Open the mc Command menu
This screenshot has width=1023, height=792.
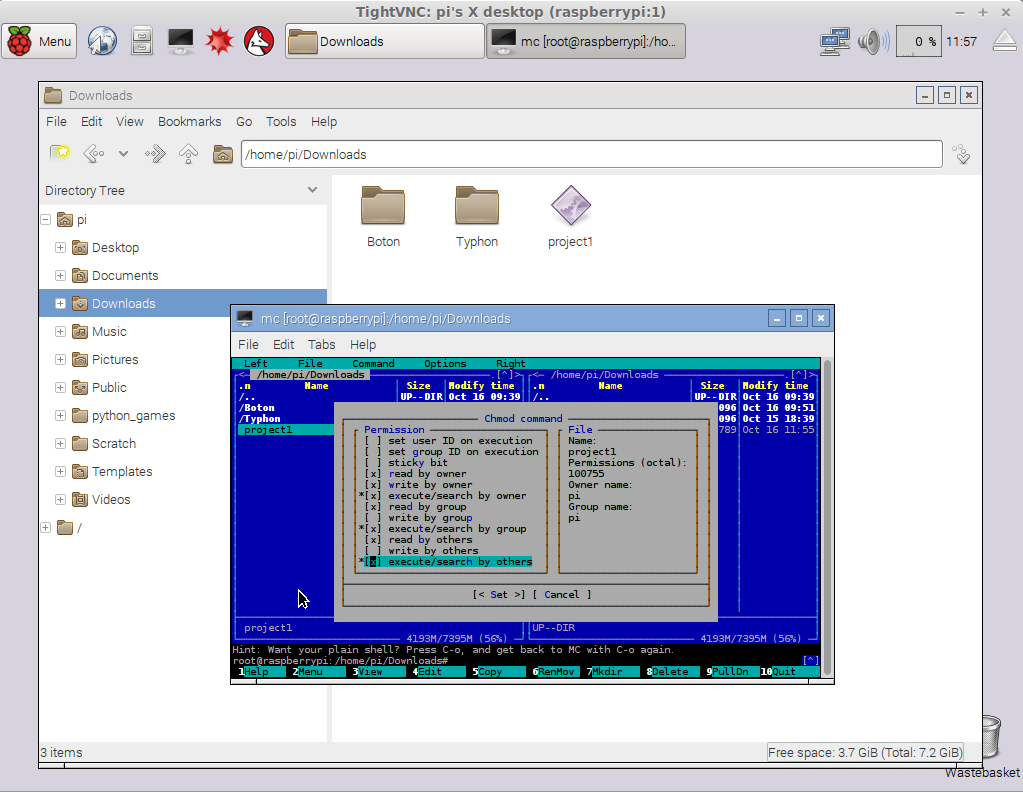(x=373, y=363)
